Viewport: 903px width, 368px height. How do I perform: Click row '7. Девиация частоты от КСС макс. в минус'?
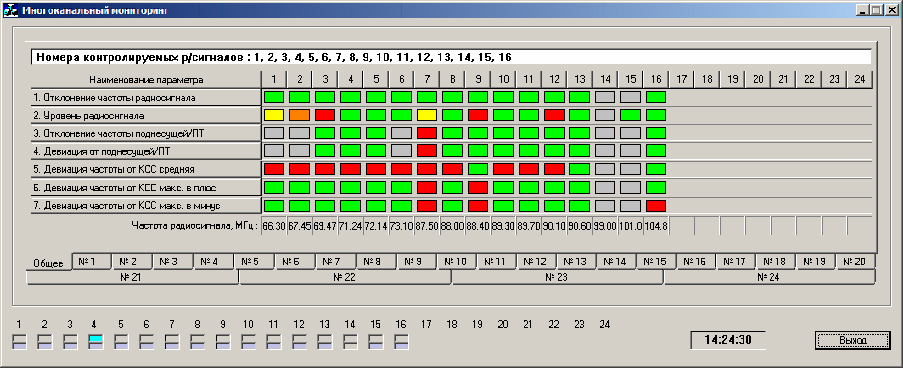click(146, 206)
